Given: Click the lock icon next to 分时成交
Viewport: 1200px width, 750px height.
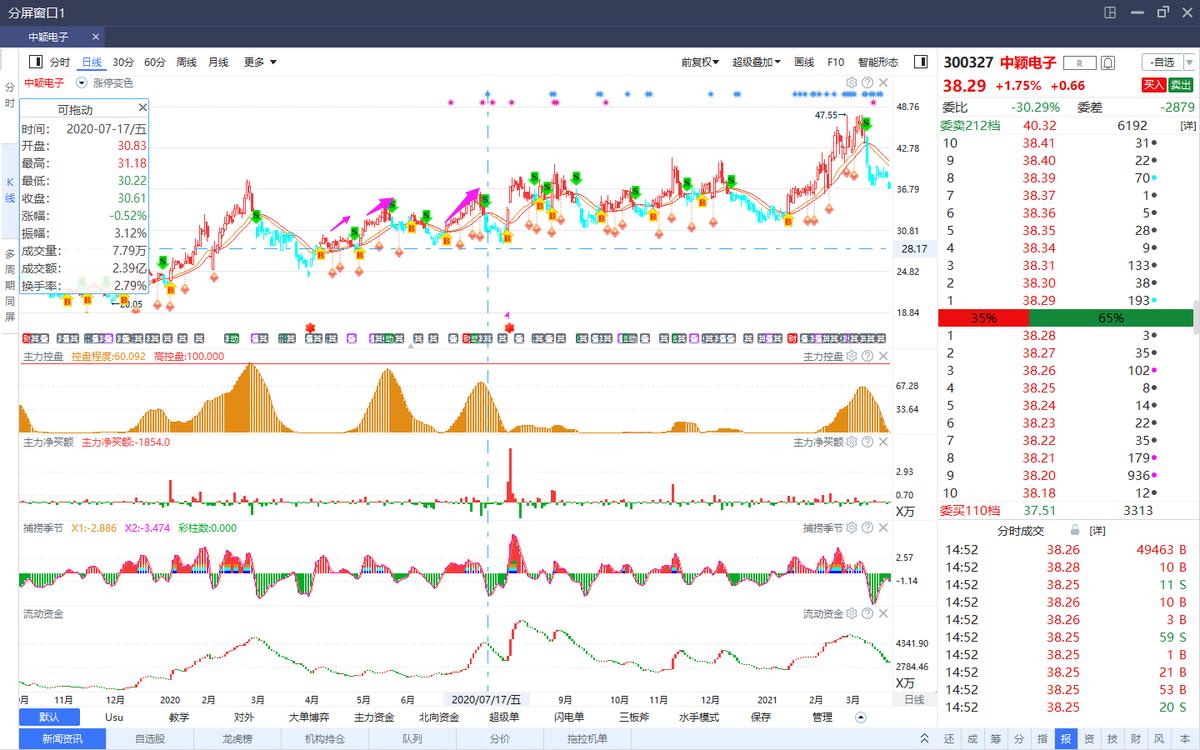Looking at the screenshot, I should [x=1075, y=530].
